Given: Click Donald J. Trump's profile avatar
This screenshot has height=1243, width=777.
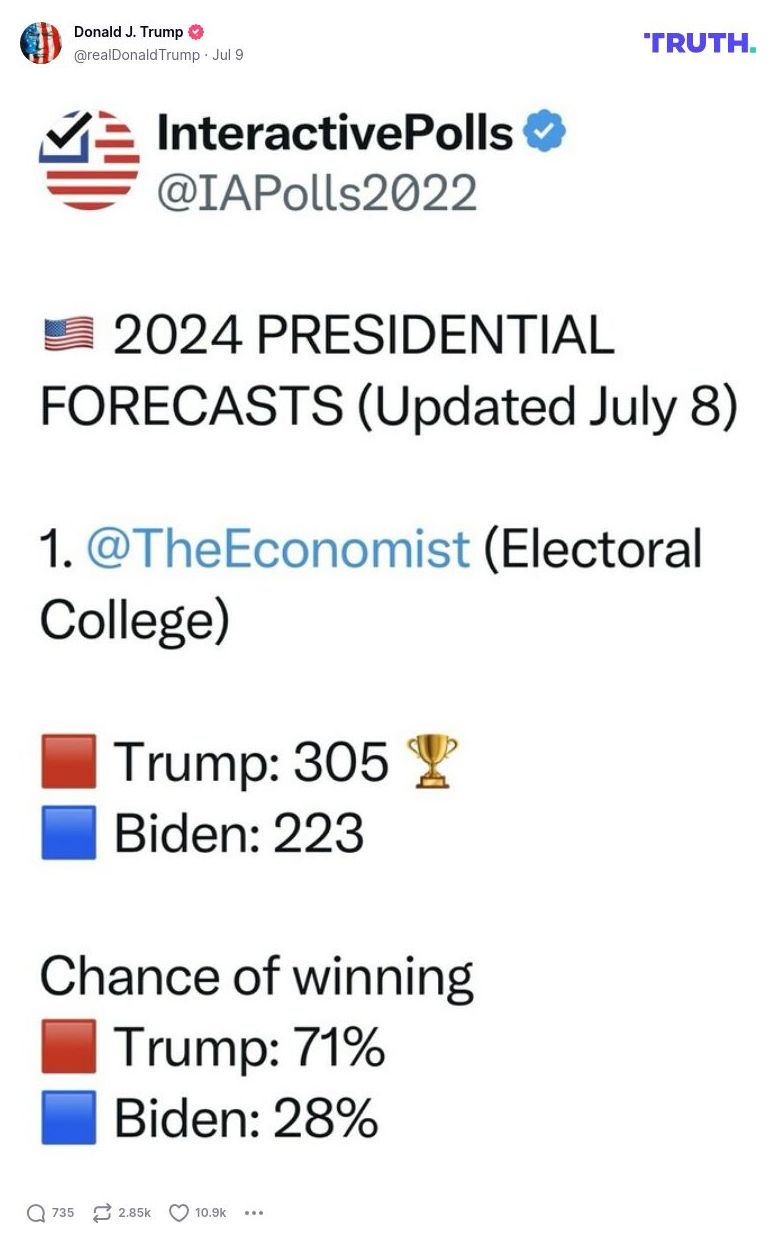Looking at the screenshot, I should [42, 43].
